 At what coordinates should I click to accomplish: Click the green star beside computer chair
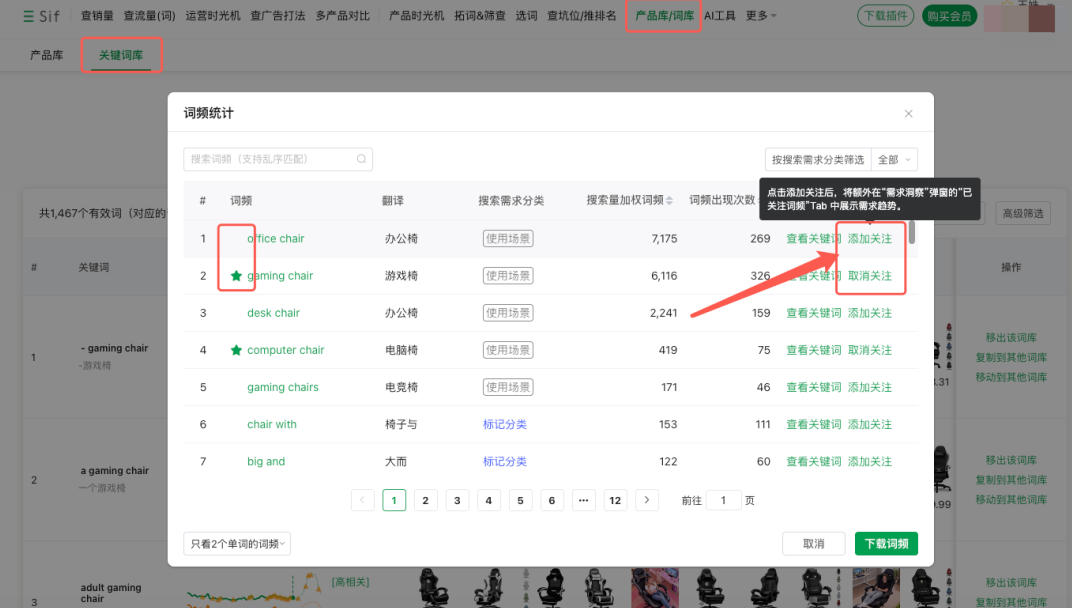236,350
